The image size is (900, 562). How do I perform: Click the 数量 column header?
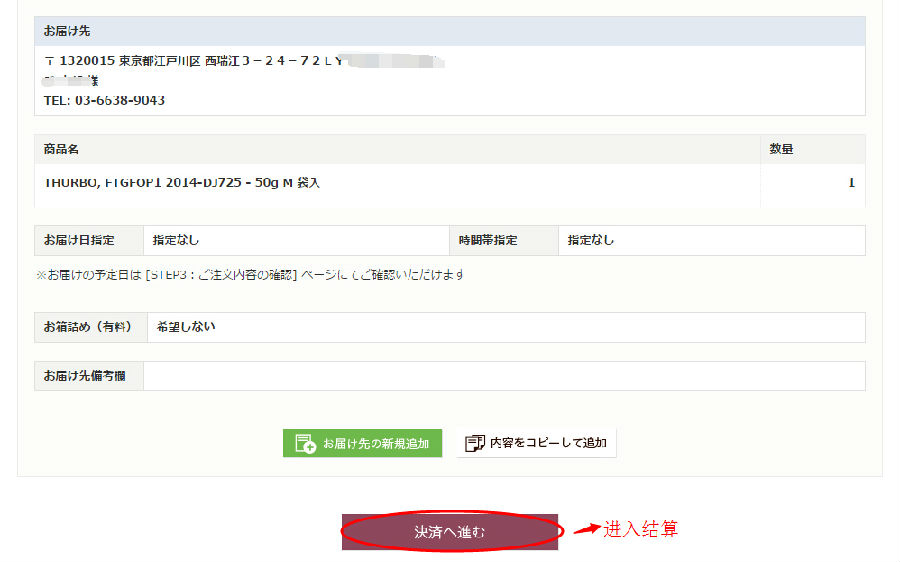pyautogui.click(x=781, y=149)
